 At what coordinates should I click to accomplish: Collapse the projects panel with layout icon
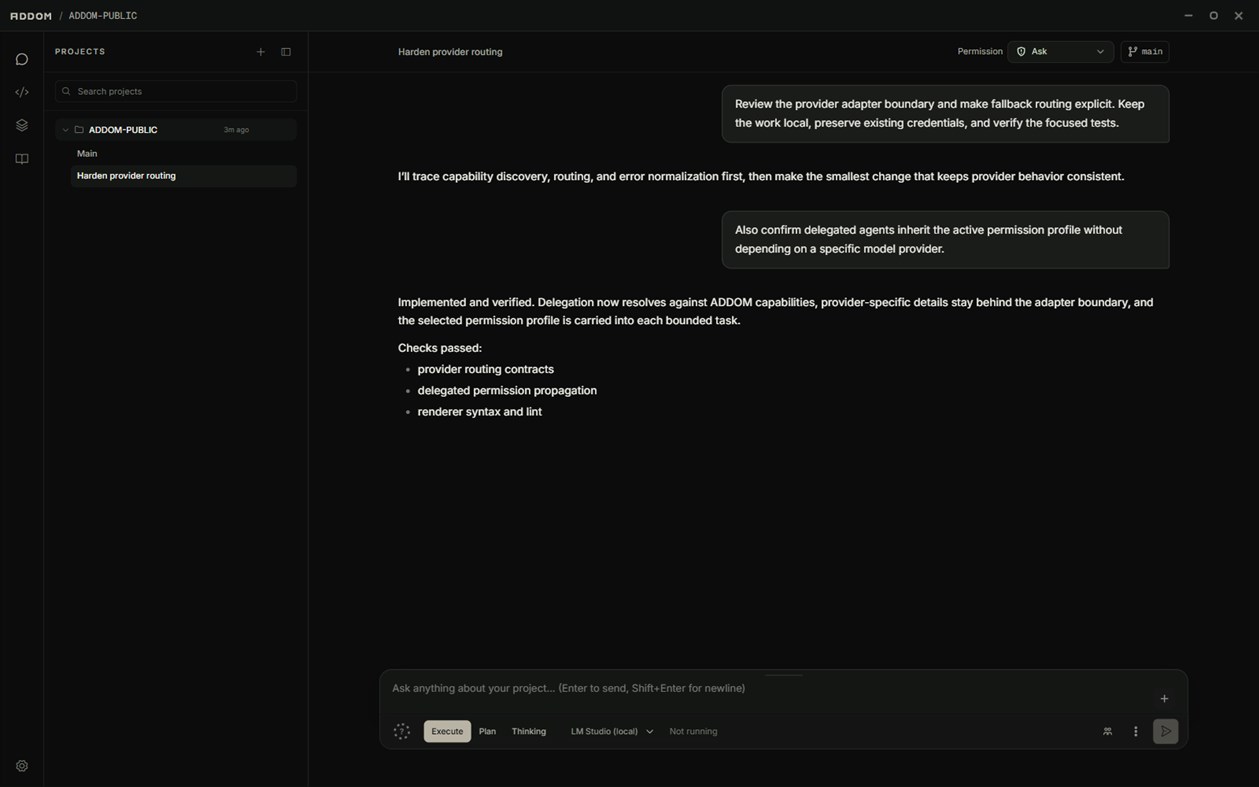click(286, 52)
